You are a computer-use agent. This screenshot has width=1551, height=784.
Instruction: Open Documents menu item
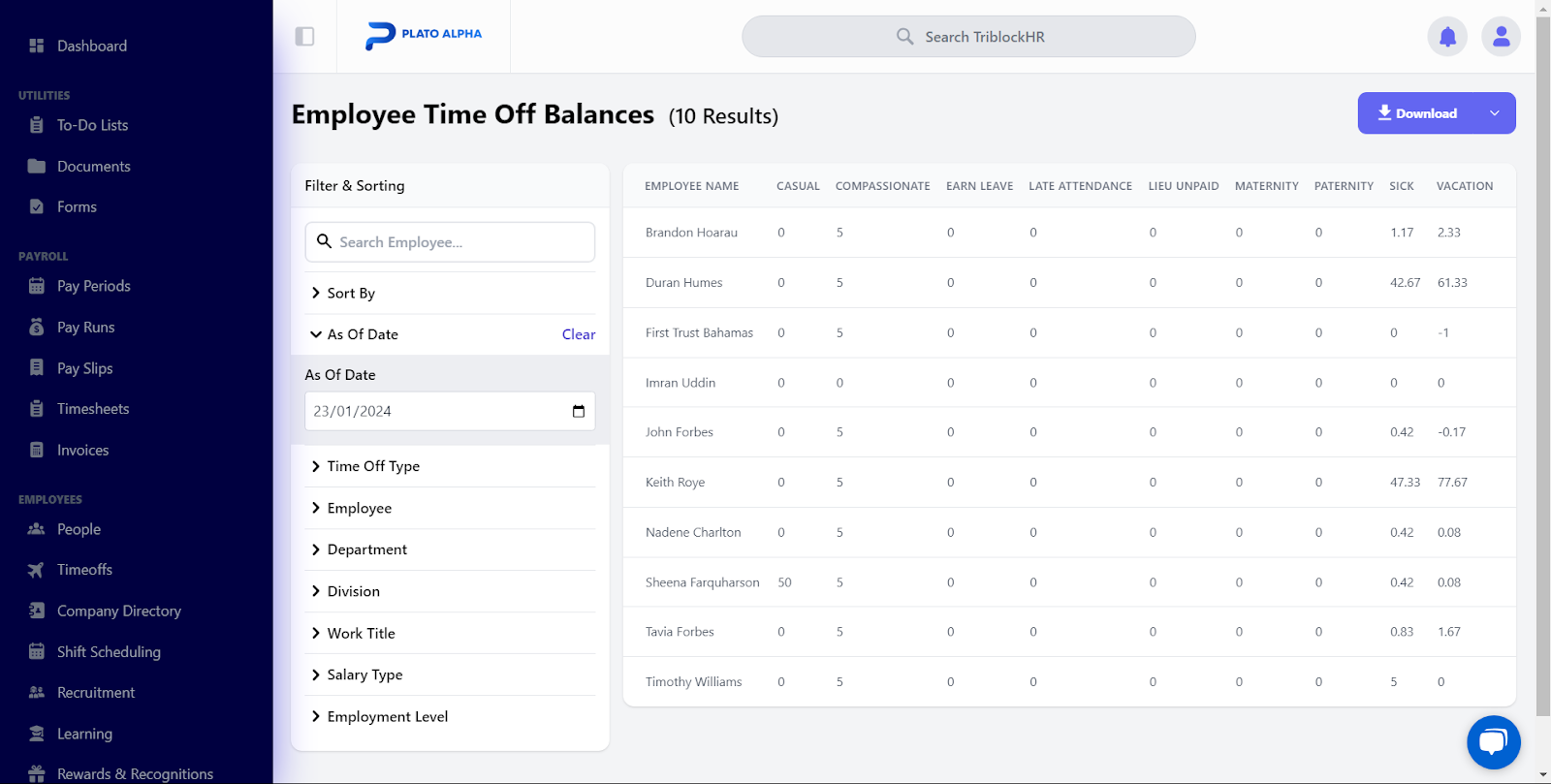coord(94,167)
